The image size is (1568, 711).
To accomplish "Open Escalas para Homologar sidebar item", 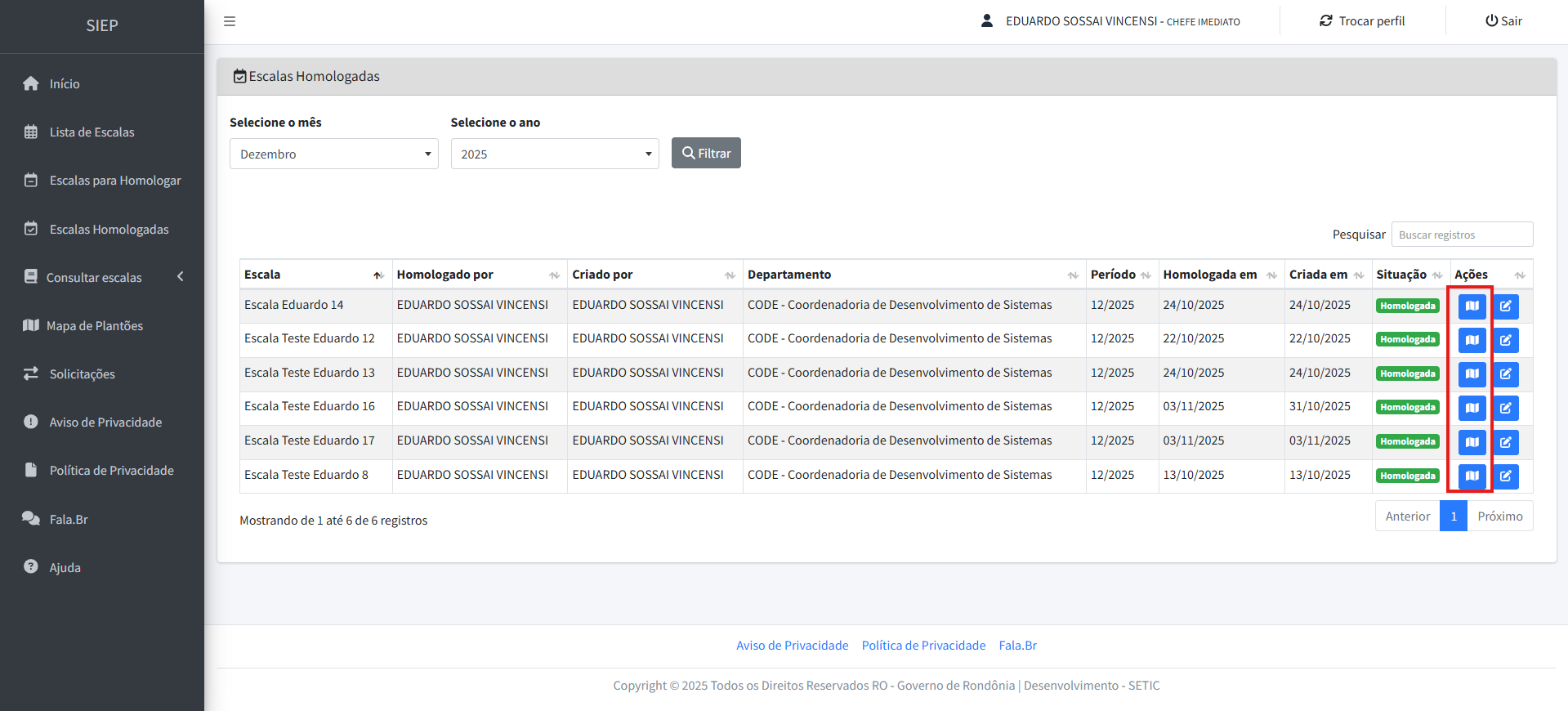I will coord(114,181).
